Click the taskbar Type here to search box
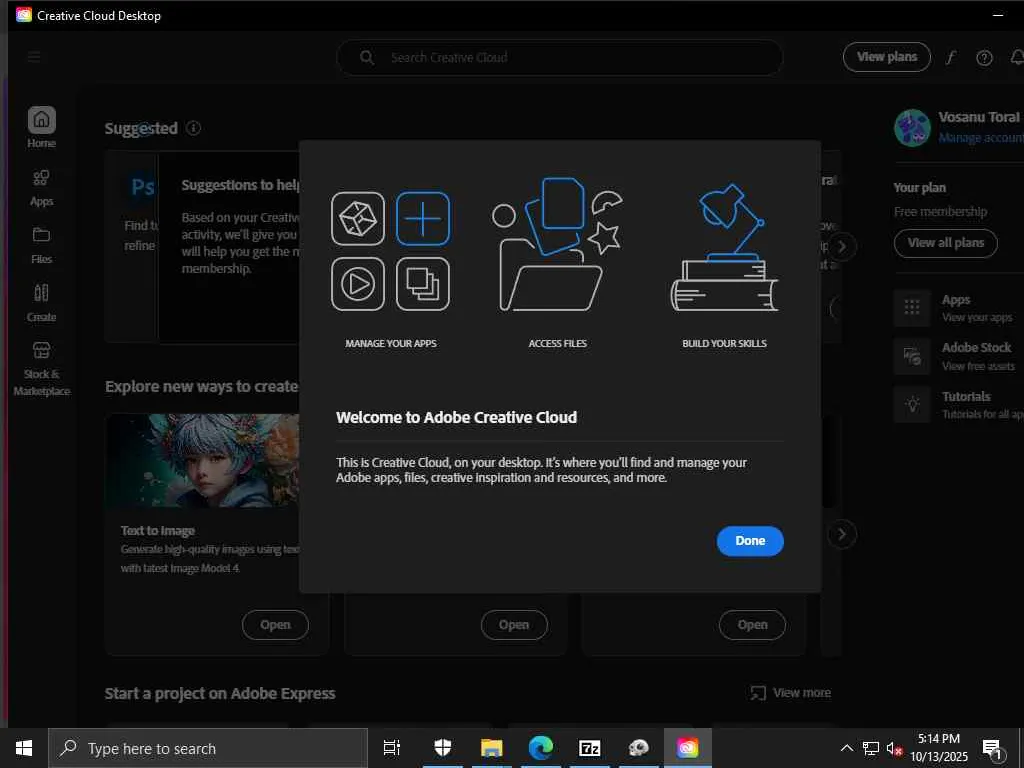The height and width of the screenshot is (768, 1024). click(x=208, y=748)
